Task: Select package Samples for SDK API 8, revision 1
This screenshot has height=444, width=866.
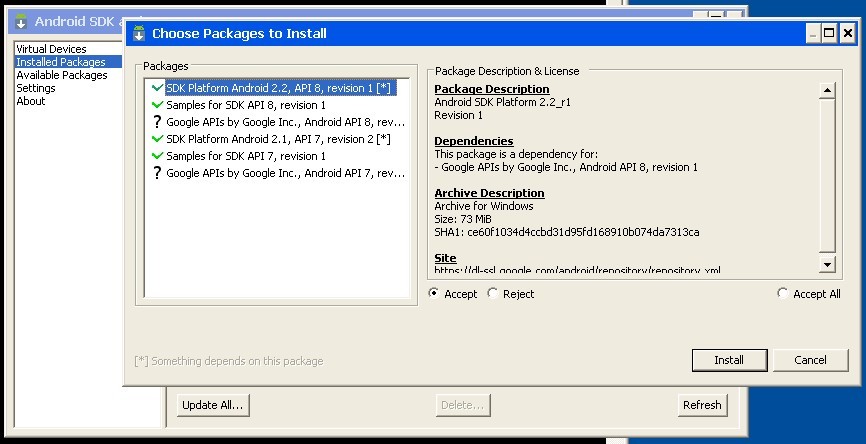Action: pos(246,105)
